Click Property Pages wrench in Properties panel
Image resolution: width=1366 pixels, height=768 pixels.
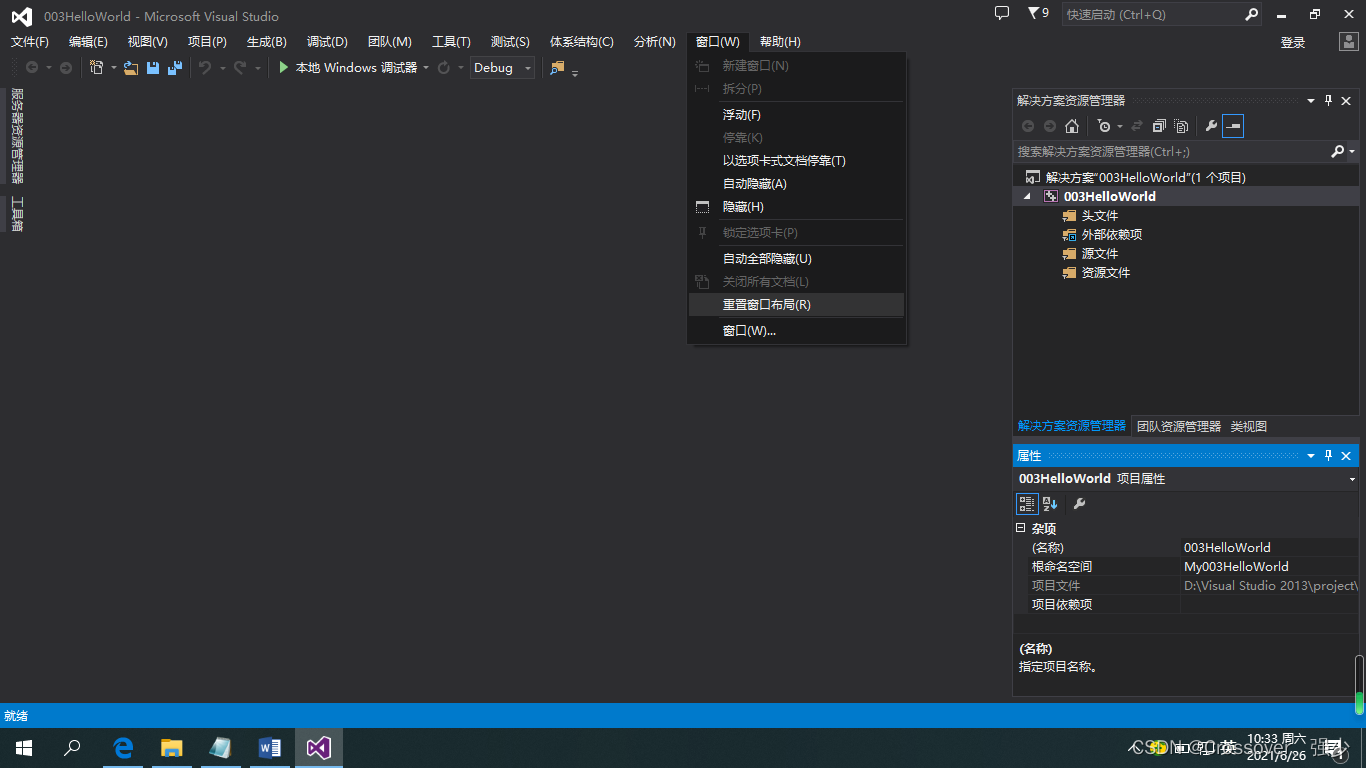(1079, 504)
